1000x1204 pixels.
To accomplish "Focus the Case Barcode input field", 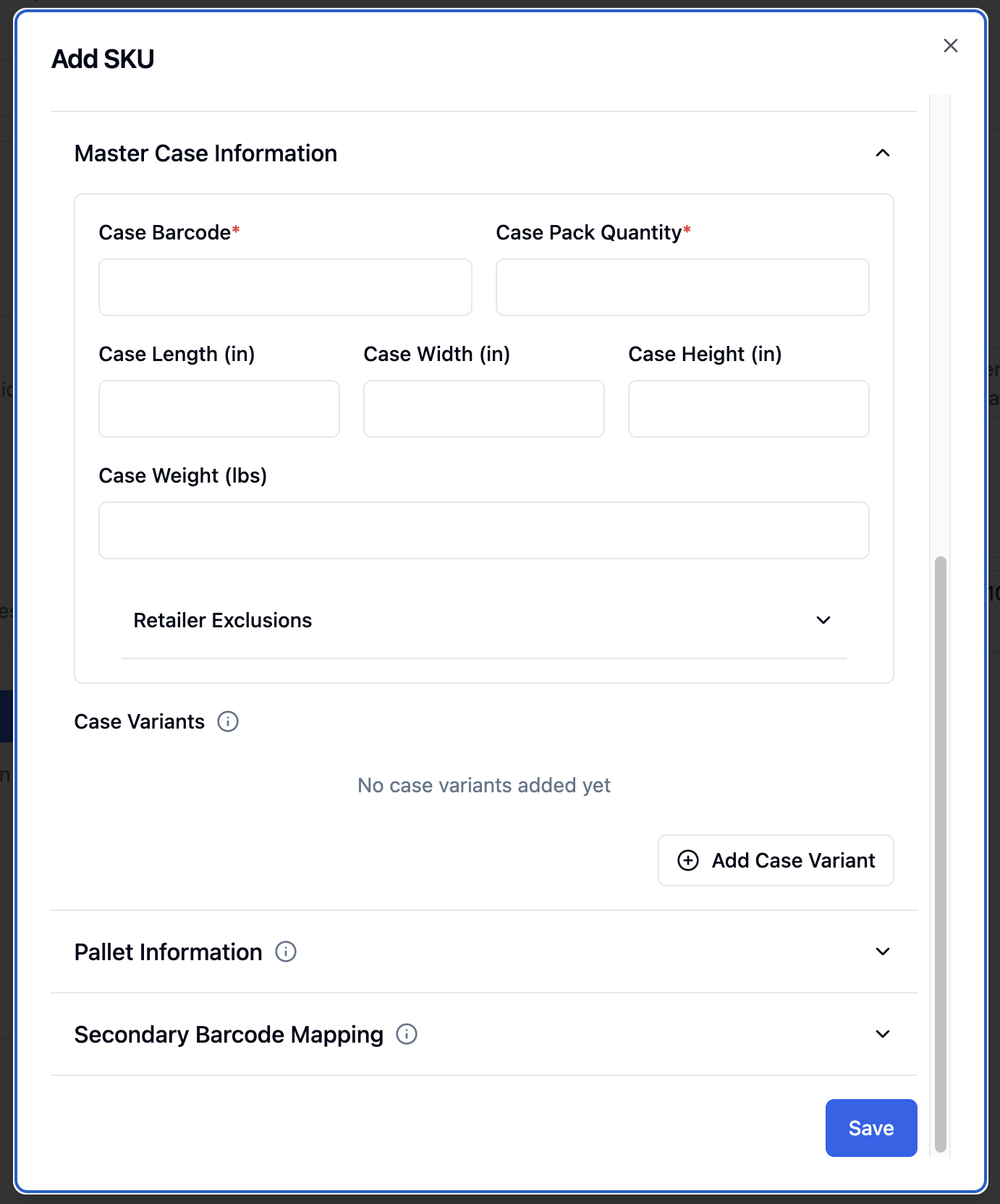I will [285, 287].
